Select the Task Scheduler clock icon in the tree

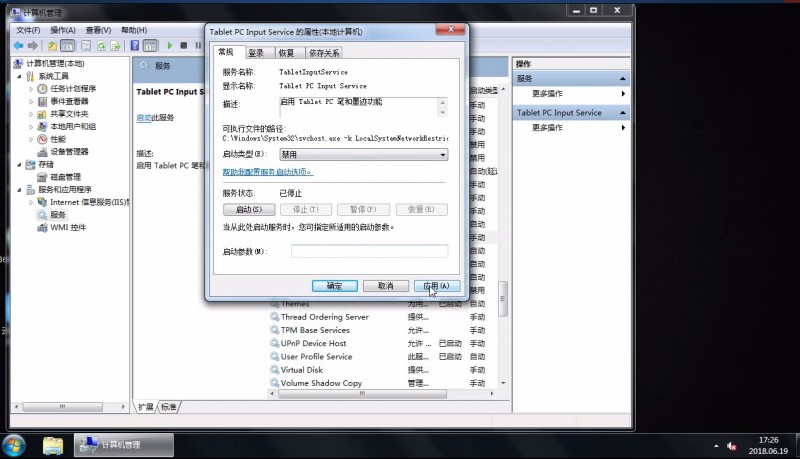[x=42, y=89]
